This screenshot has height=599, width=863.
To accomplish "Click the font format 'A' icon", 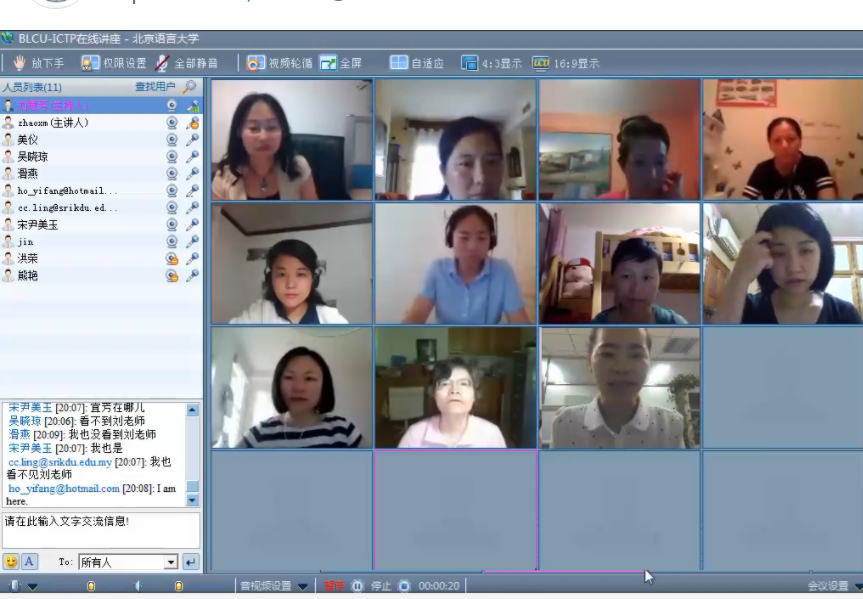I will point(30,562).
